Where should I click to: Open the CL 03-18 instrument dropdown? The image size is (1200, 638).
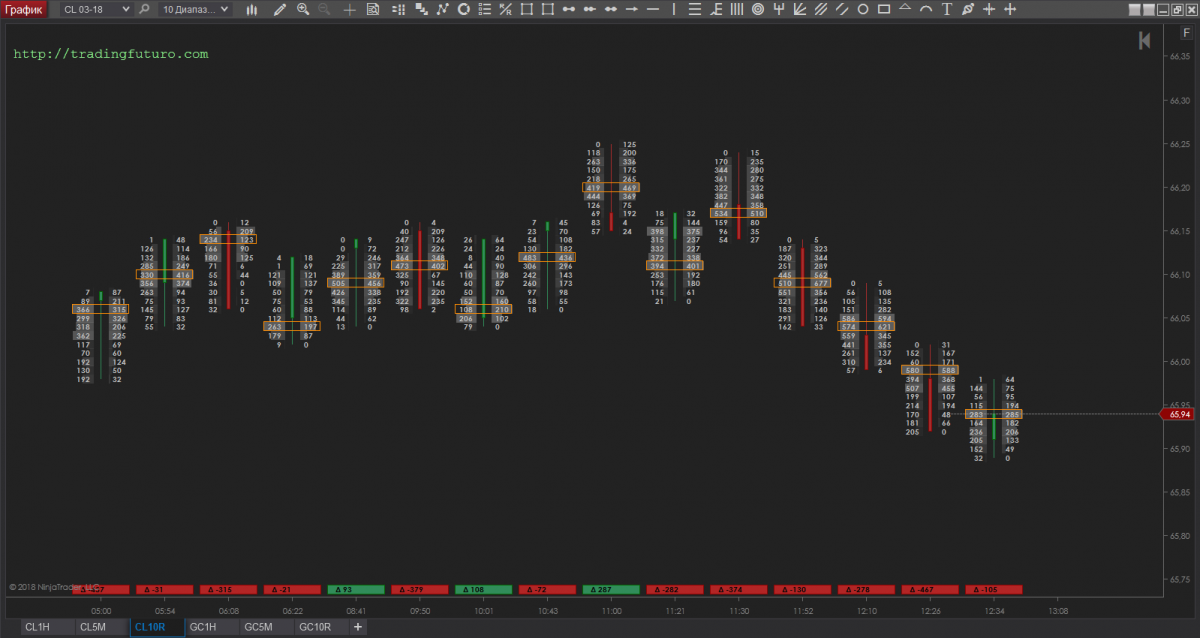[x=96, y=9]
